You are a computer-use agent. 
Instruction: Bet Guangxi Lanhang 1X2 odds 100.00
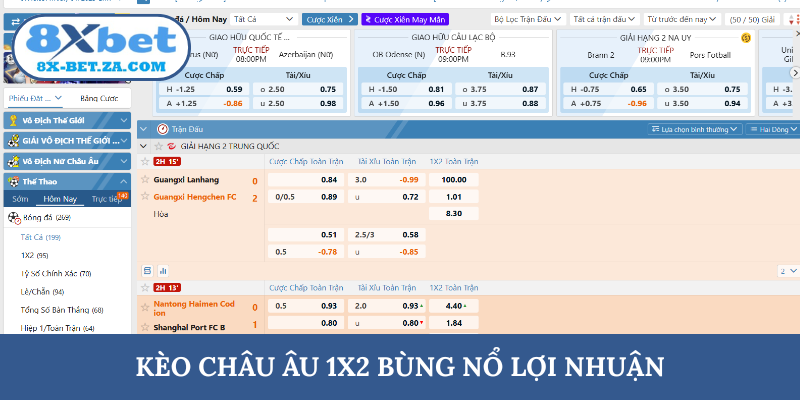(454, 180)
